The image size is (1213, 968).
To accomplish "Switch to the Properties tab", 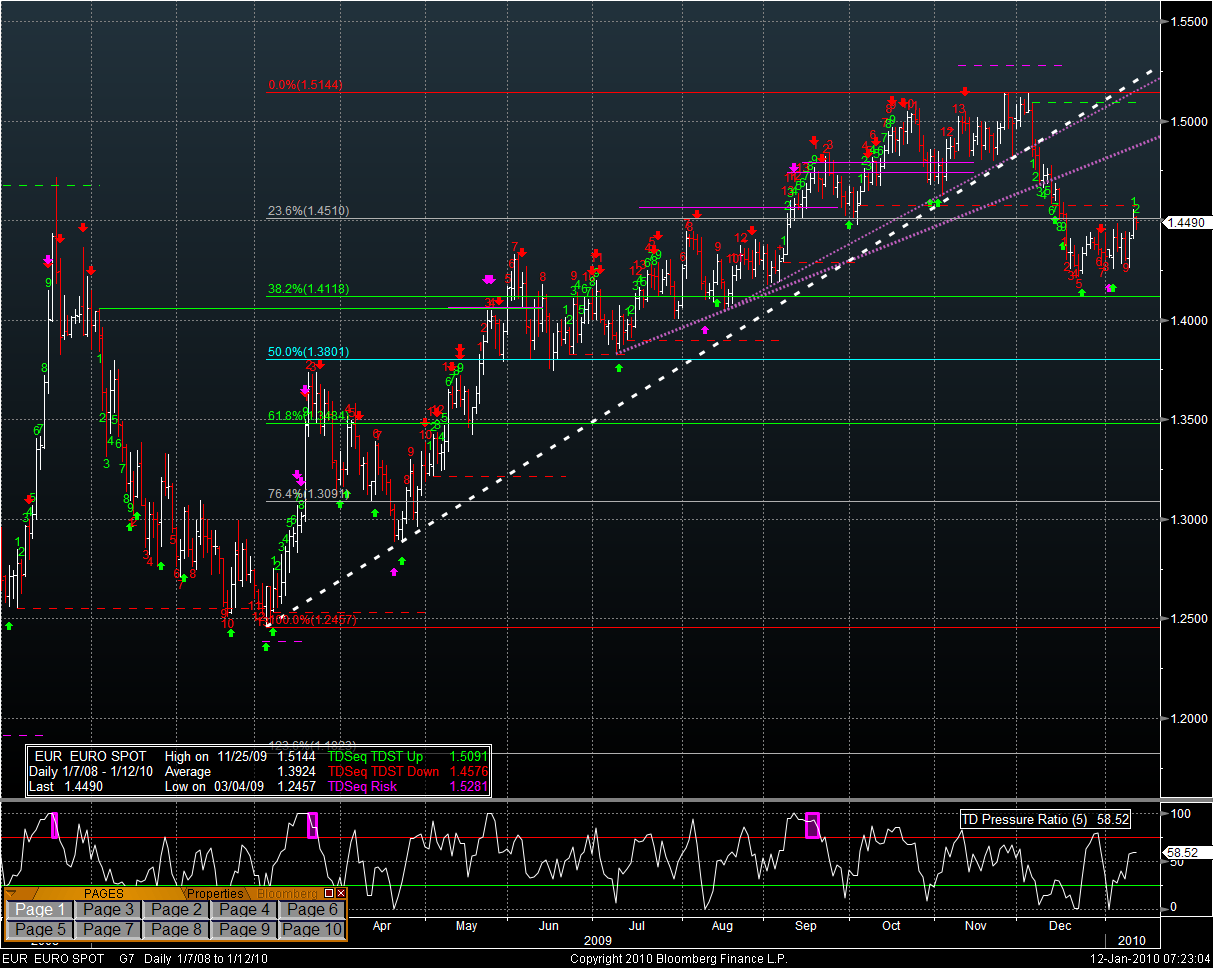I will [216, 893].
